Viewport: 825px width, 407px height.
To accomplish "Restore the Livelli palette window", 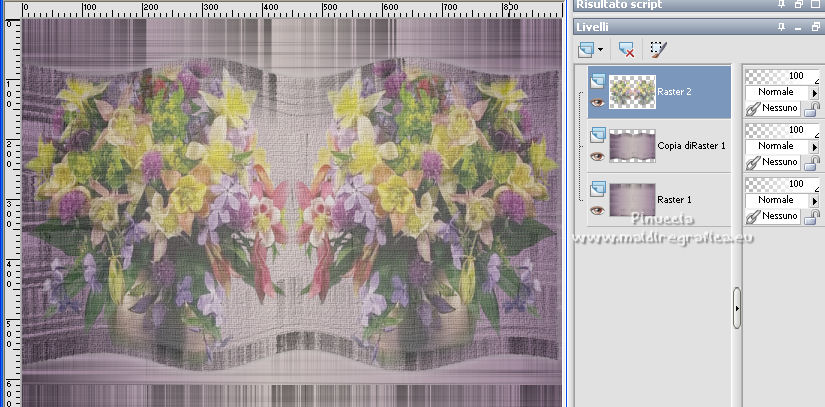I will [815, 27].
